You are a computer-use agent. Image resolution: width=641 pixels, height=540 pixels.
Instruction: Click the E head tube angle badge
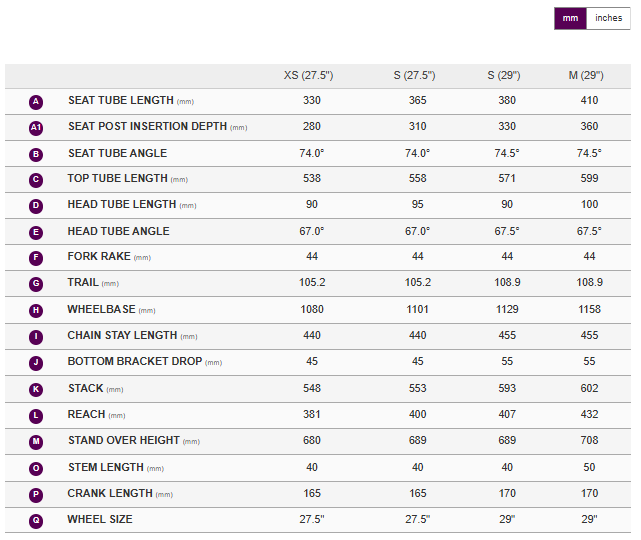pos(36,232)
